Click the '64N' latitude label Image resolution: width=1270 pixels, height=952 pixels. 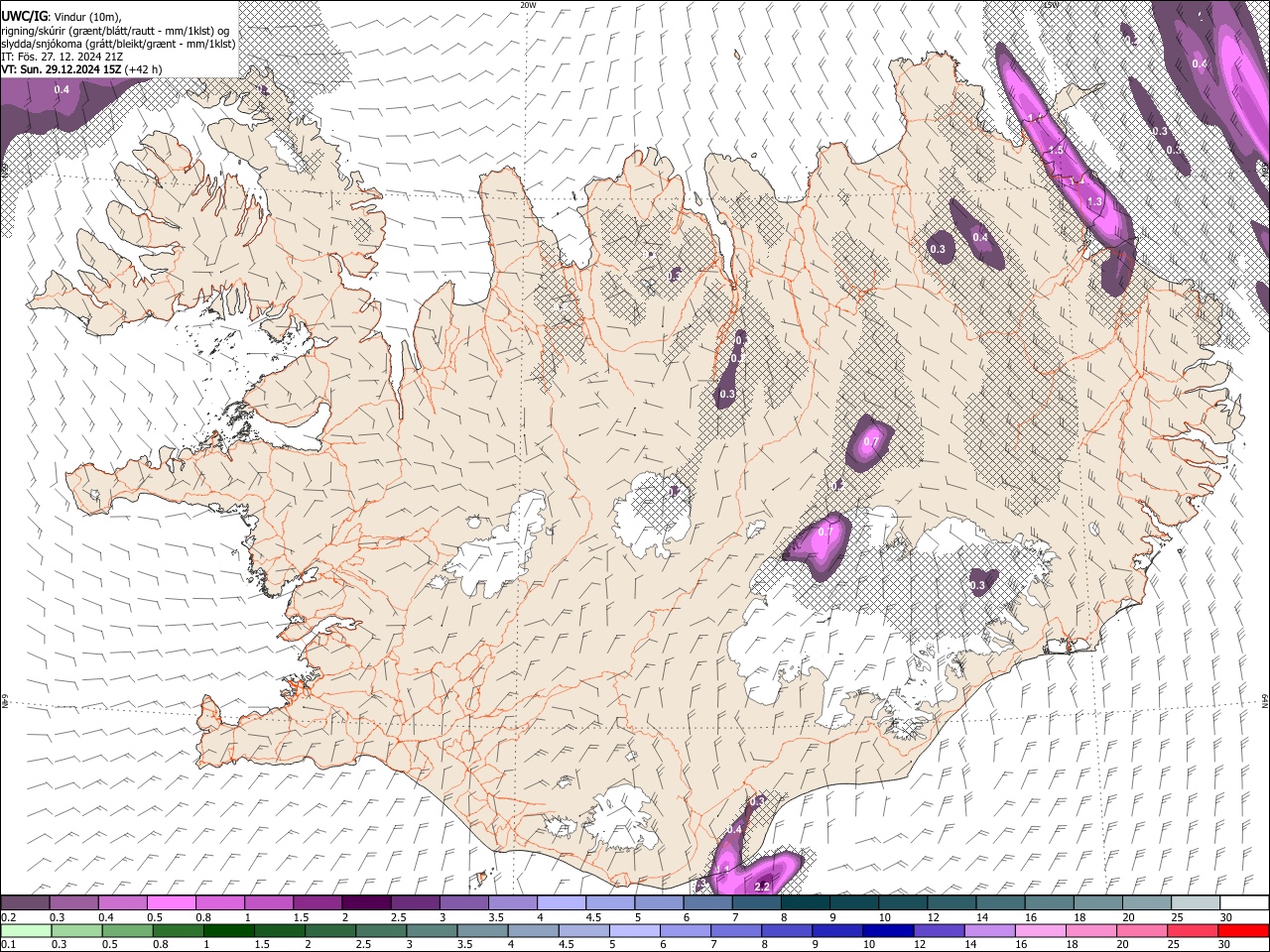(x=1265, y=700)
